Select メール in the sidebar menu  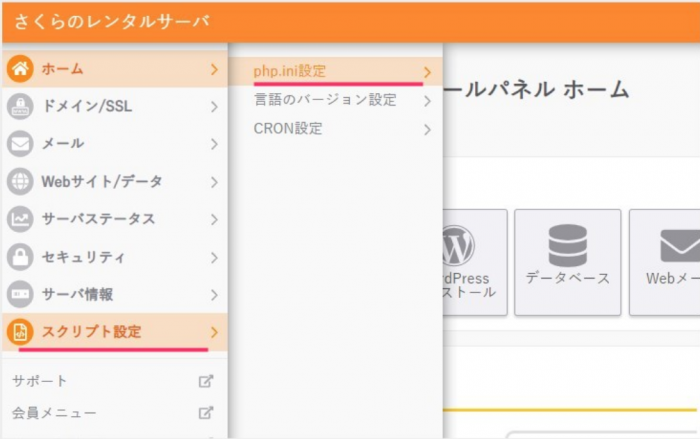coord(115,144)
